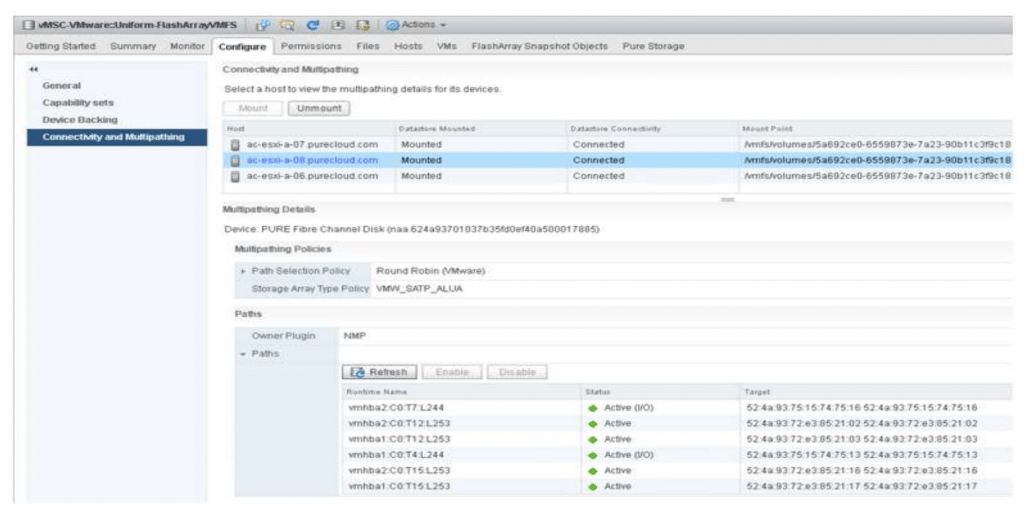Click green status icon for vmhba2:C0:T15:L253
1024x525 pixels.
(x=593, y=471)
